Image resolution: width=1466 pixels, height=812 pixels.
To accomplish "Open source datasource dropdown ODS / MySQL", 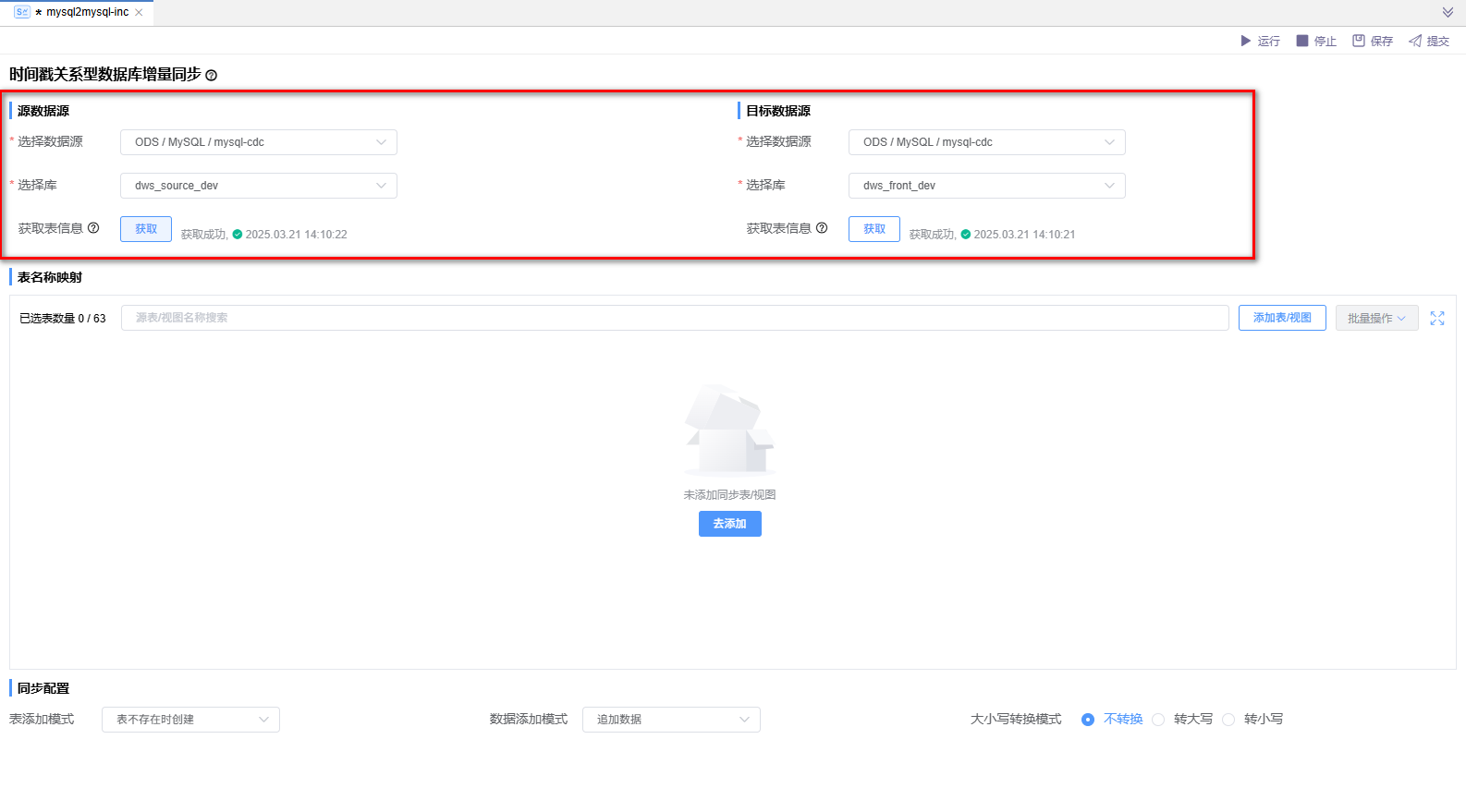I will (x=259, y=142).
